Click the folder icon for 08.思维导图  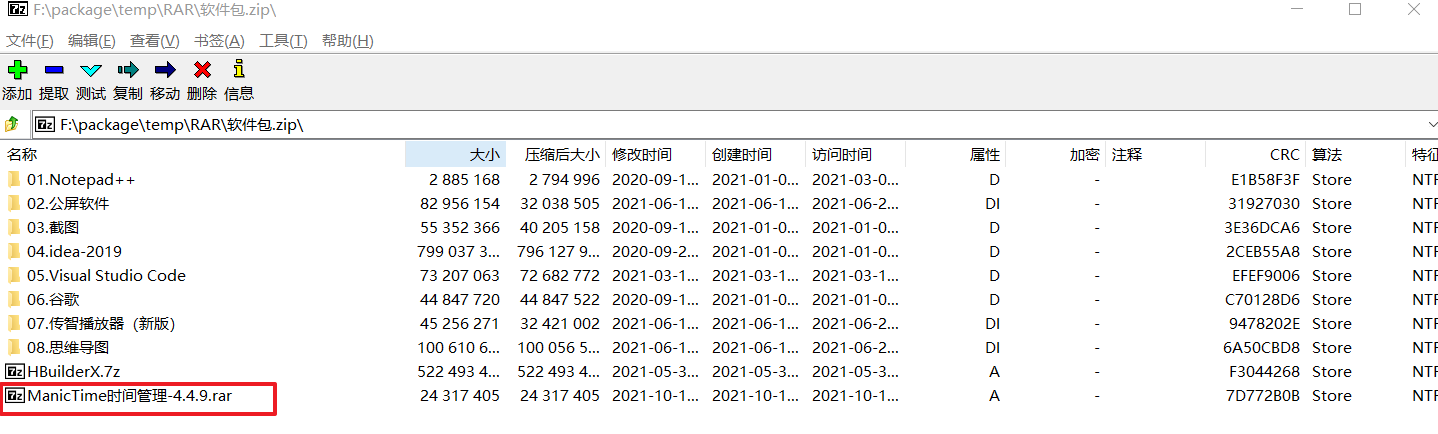click(x=13, y=348)
